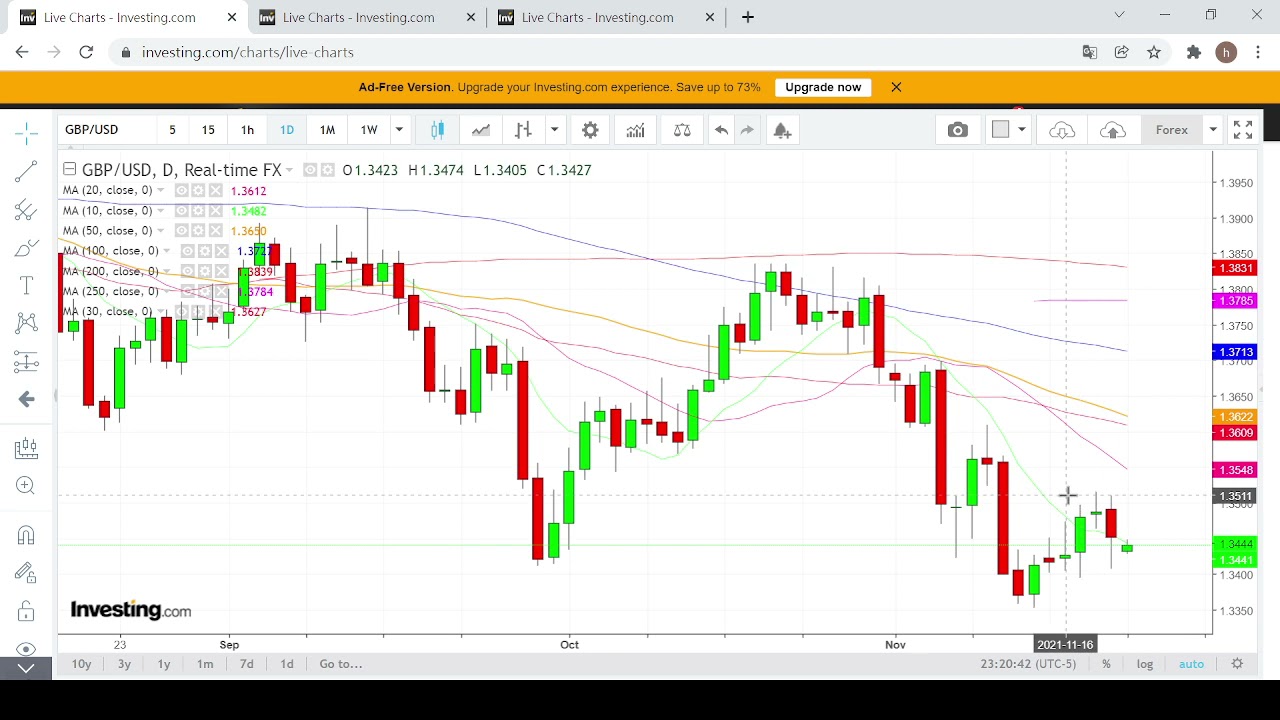Select the text annotation tool
This screenshot has height=720, width=1280.
26,286
